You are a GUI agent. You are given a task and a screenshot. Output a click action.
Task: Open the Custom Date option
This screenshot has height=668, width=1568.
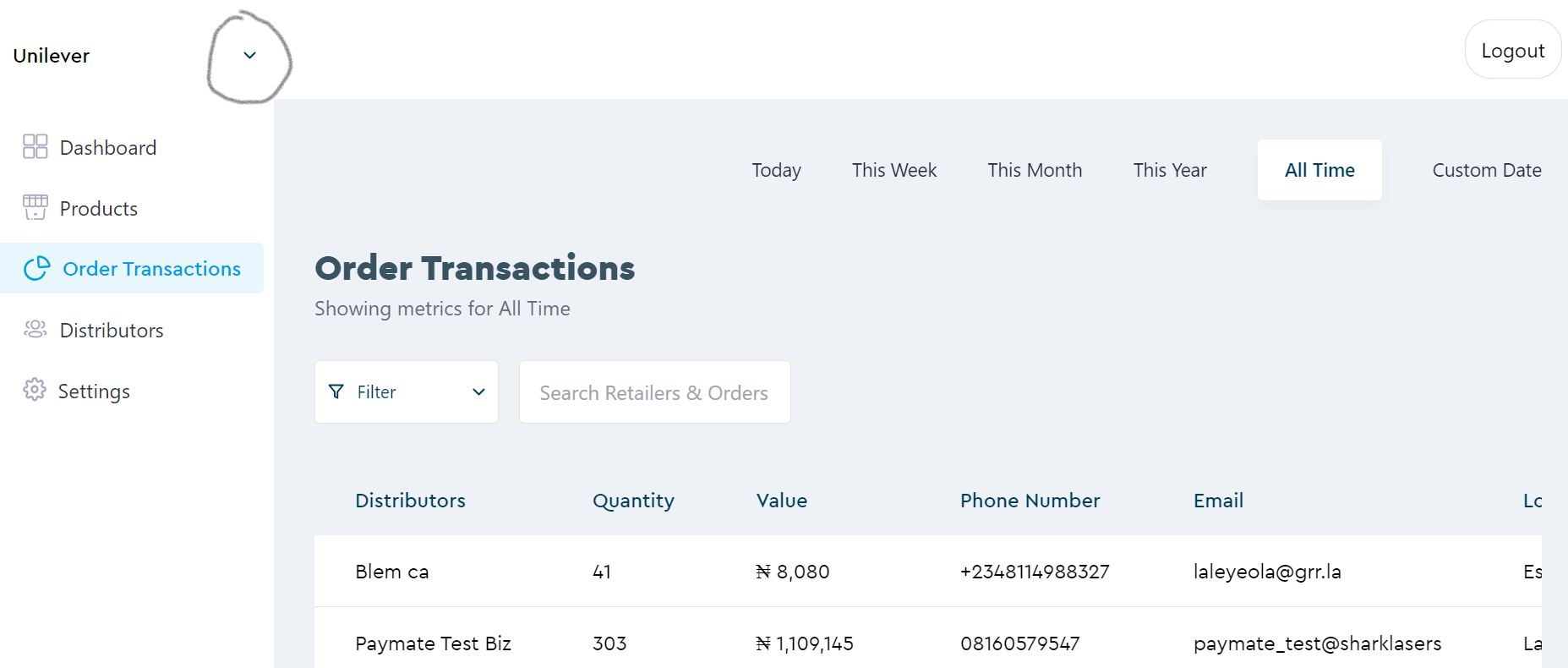click(x=1486, y=170)
